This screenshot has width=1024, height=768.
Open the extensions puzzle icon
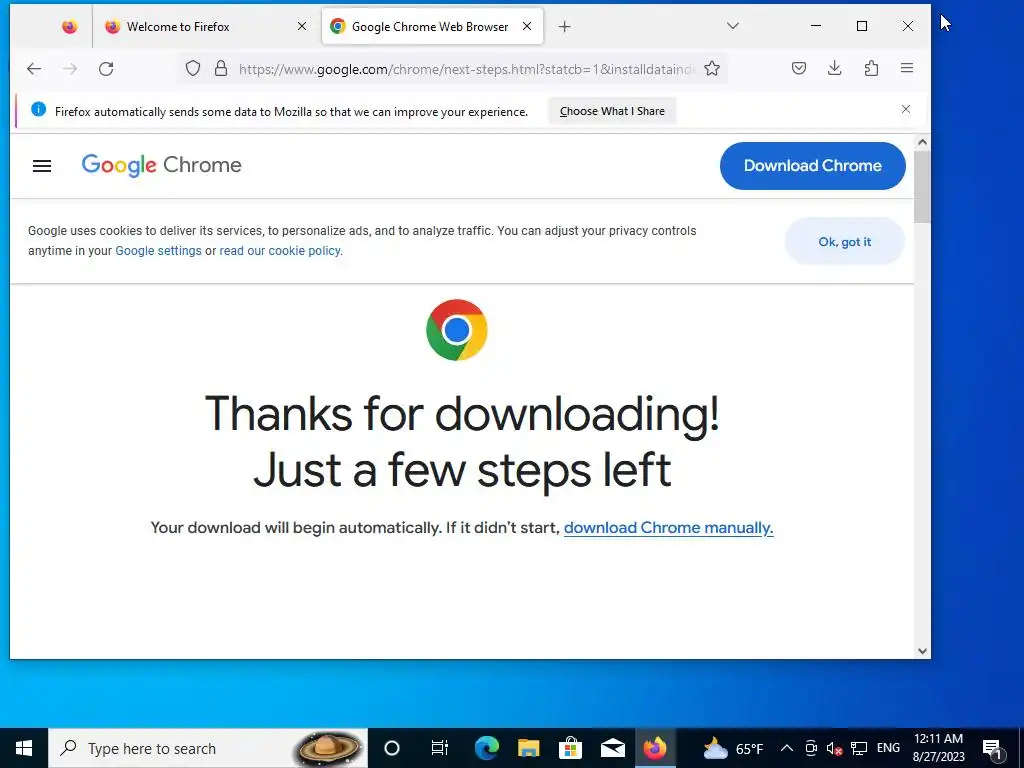pyautogui.click(x=871, y=68)
